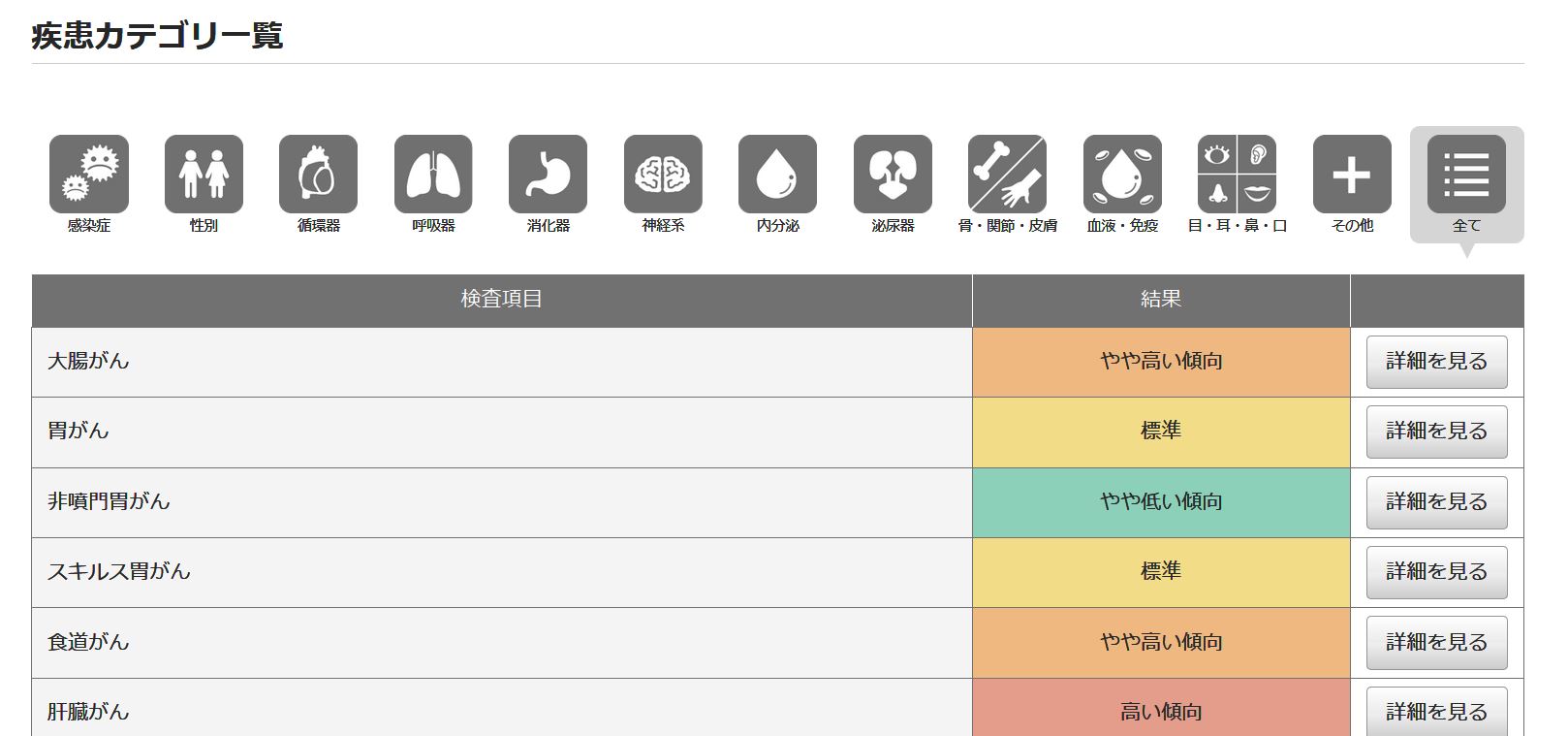Open 詳細を見る for 非噴門胃がん
1568x736 pixels.
(1437, 502)
